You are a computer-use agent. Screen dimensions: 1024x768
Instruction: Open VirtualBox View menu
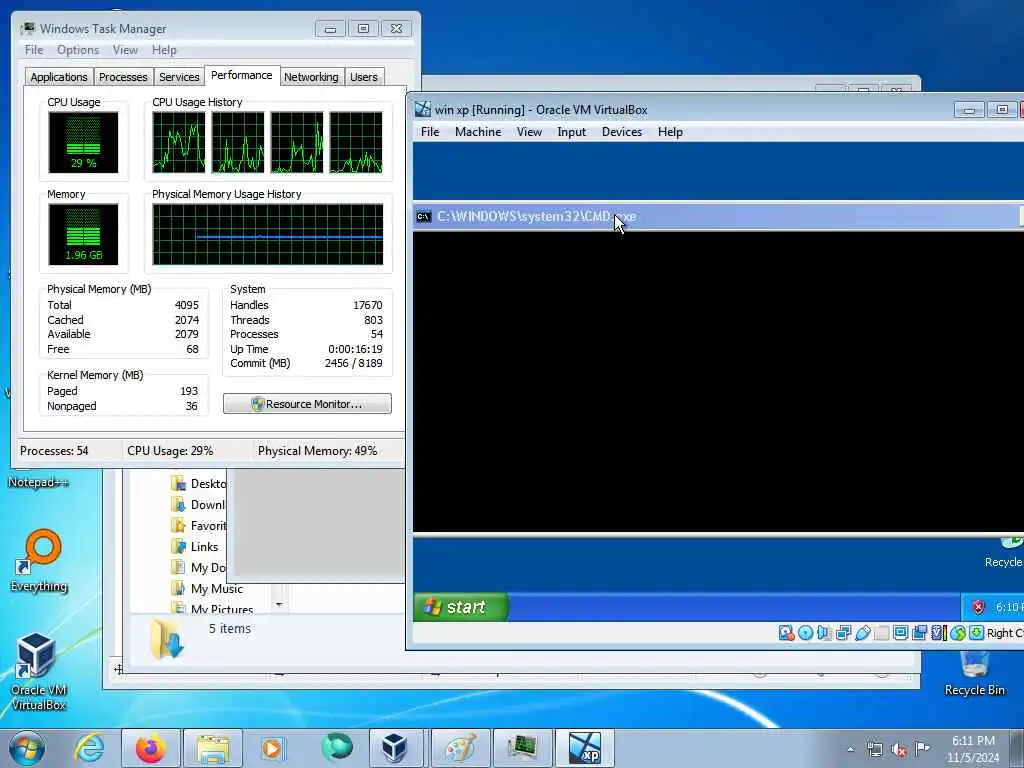click(529, 132)
